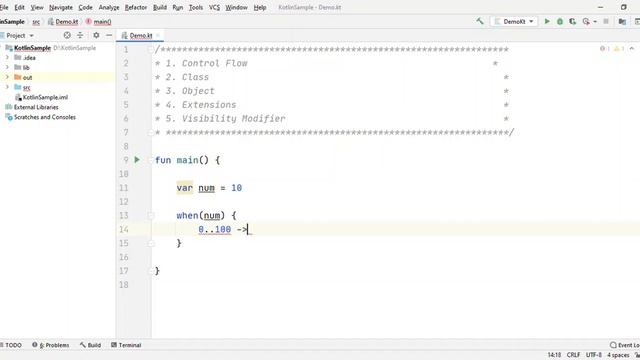The width and height of the screenshot is (640, 360).
Task: Select External Libraries node
Action: click(x=36, y=107)
